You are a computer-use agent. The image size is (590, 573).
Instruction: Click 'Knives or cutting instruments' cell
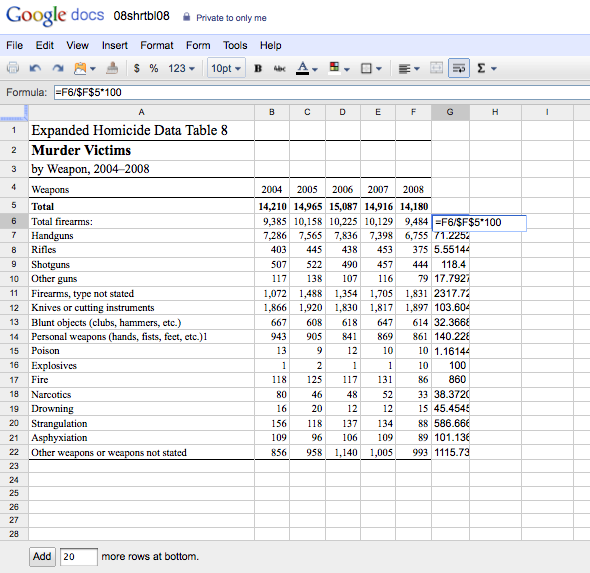[141, 308]
